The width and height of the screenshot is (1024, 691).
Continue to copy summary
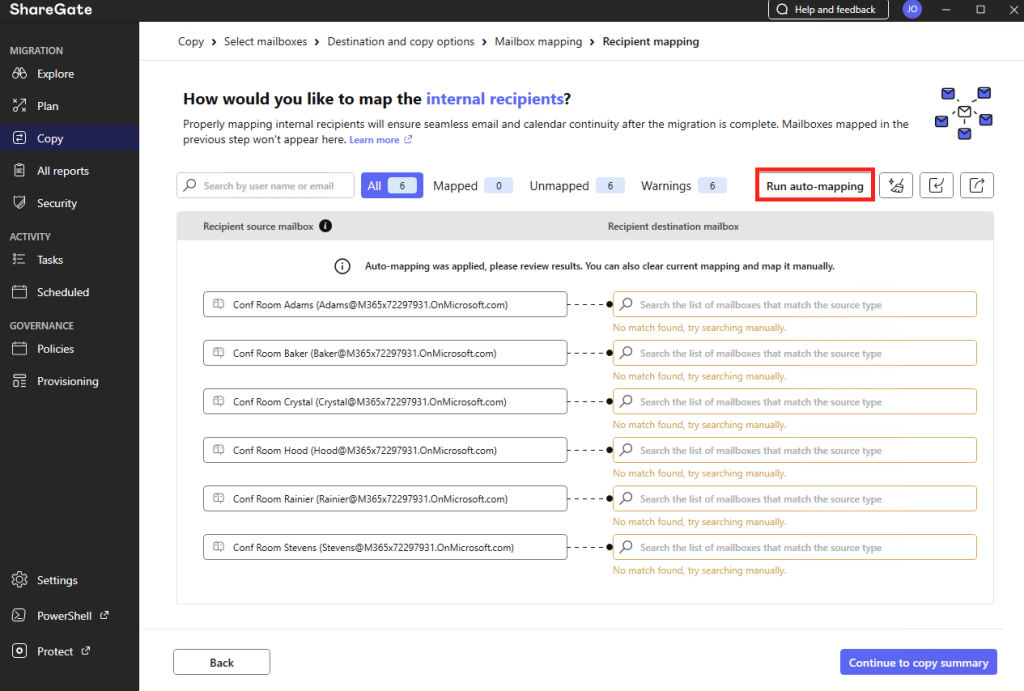918,662
